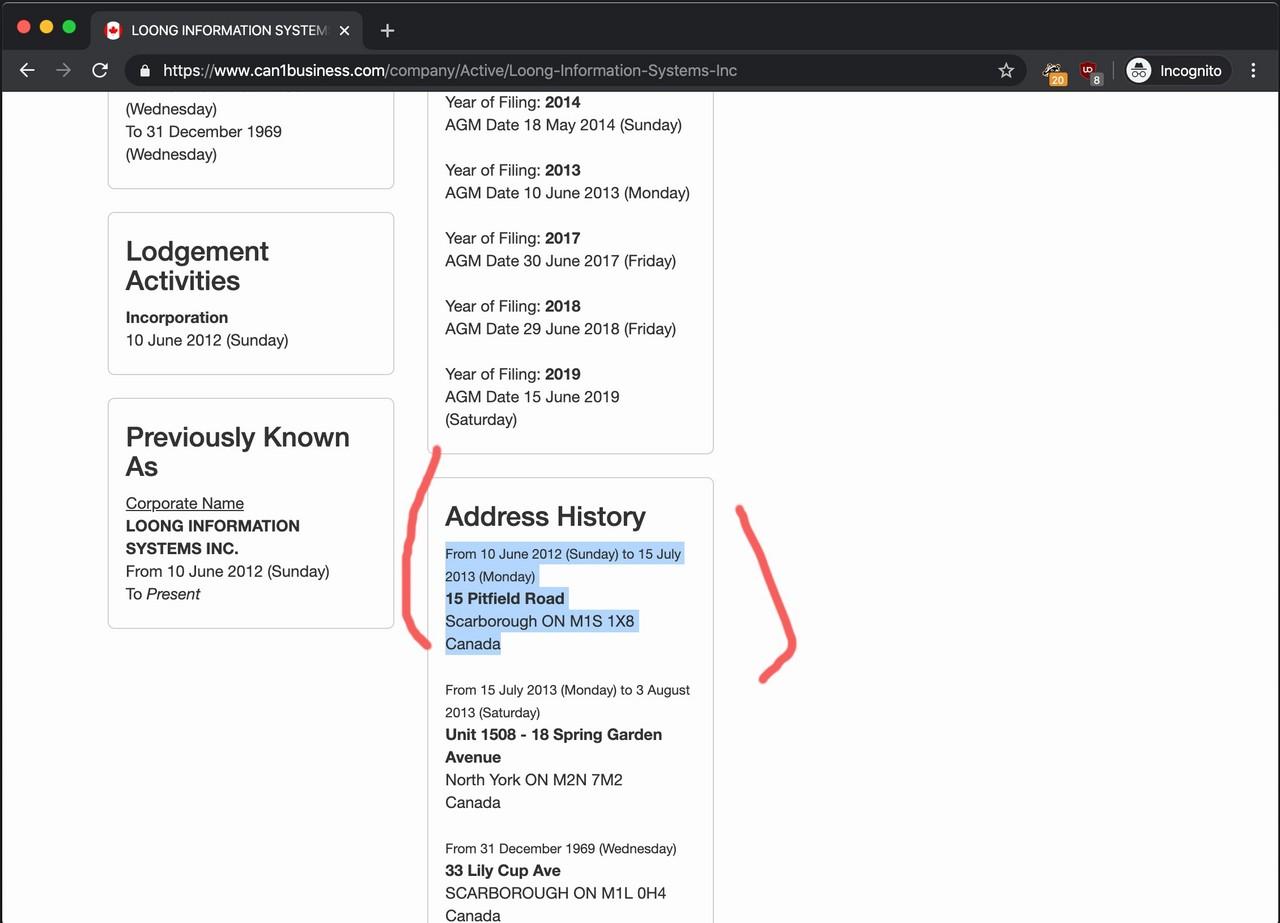Click Year of Filing: 2017

click(x=512, y=238)
